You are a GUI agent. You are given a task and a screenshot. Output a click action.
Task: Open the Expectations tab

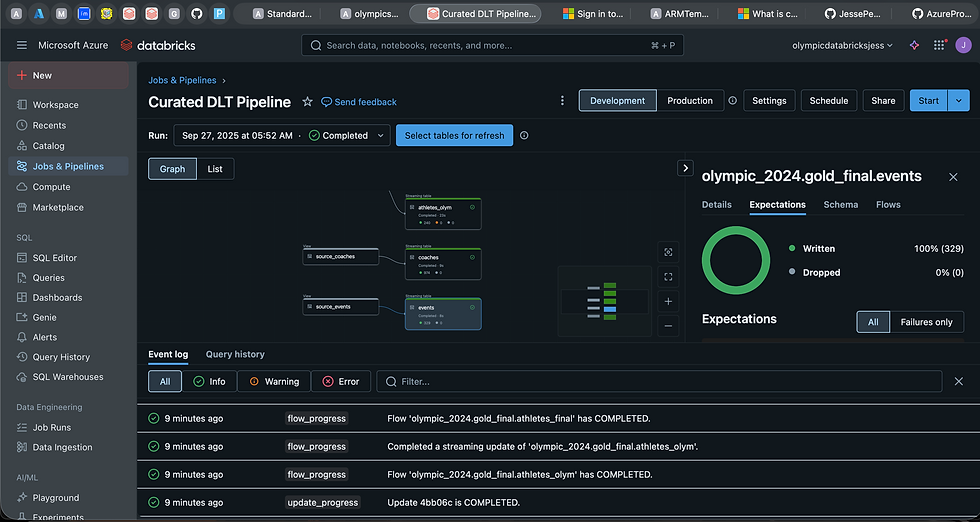pos(778,204)
